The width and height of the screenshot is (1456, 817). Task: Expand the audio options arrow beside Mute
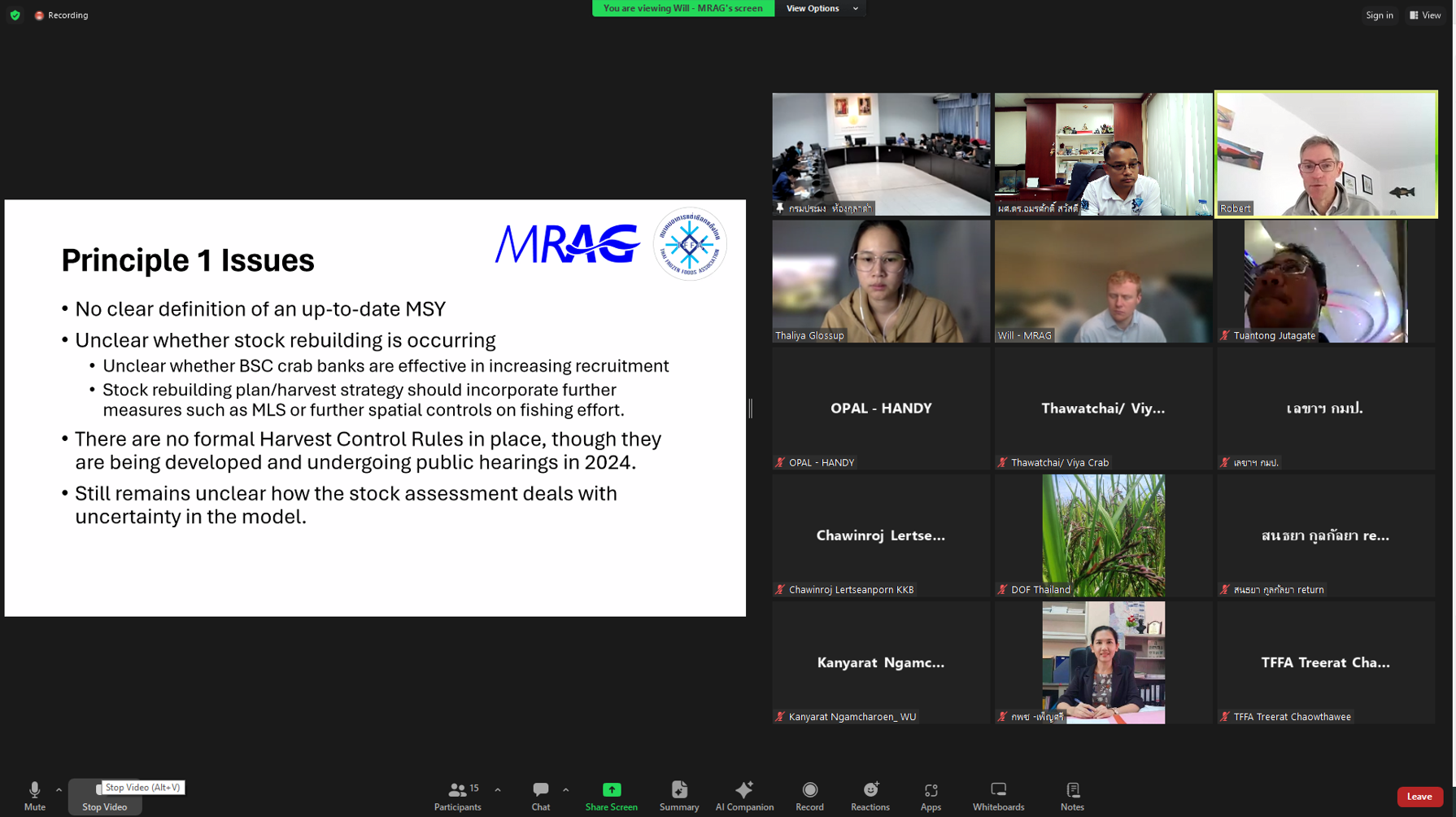click(x=59, y=789)
